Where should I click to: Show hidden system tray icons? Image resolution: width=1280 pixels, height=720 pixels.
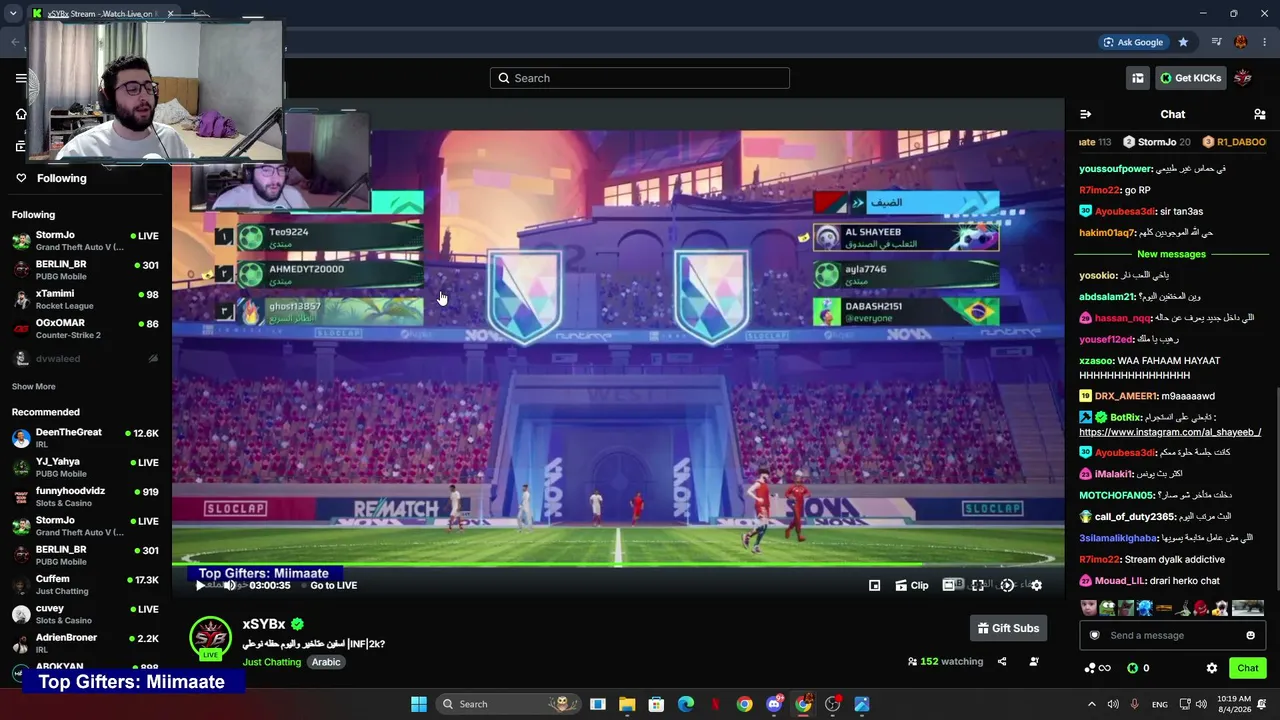point(1091,704)
